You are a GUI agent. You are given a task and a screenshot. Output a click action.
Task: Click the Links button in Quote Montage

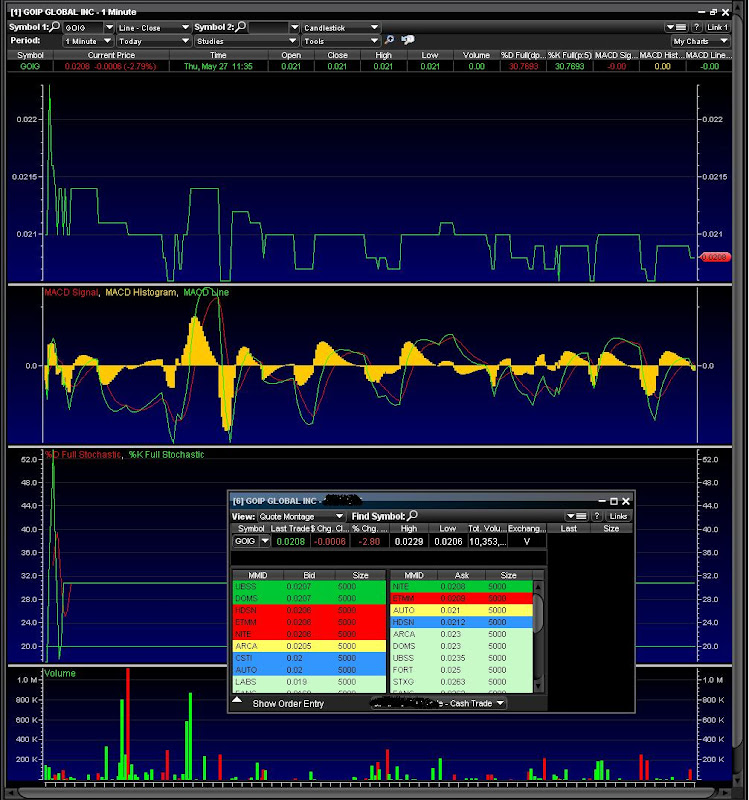click(x=619, y=516)
